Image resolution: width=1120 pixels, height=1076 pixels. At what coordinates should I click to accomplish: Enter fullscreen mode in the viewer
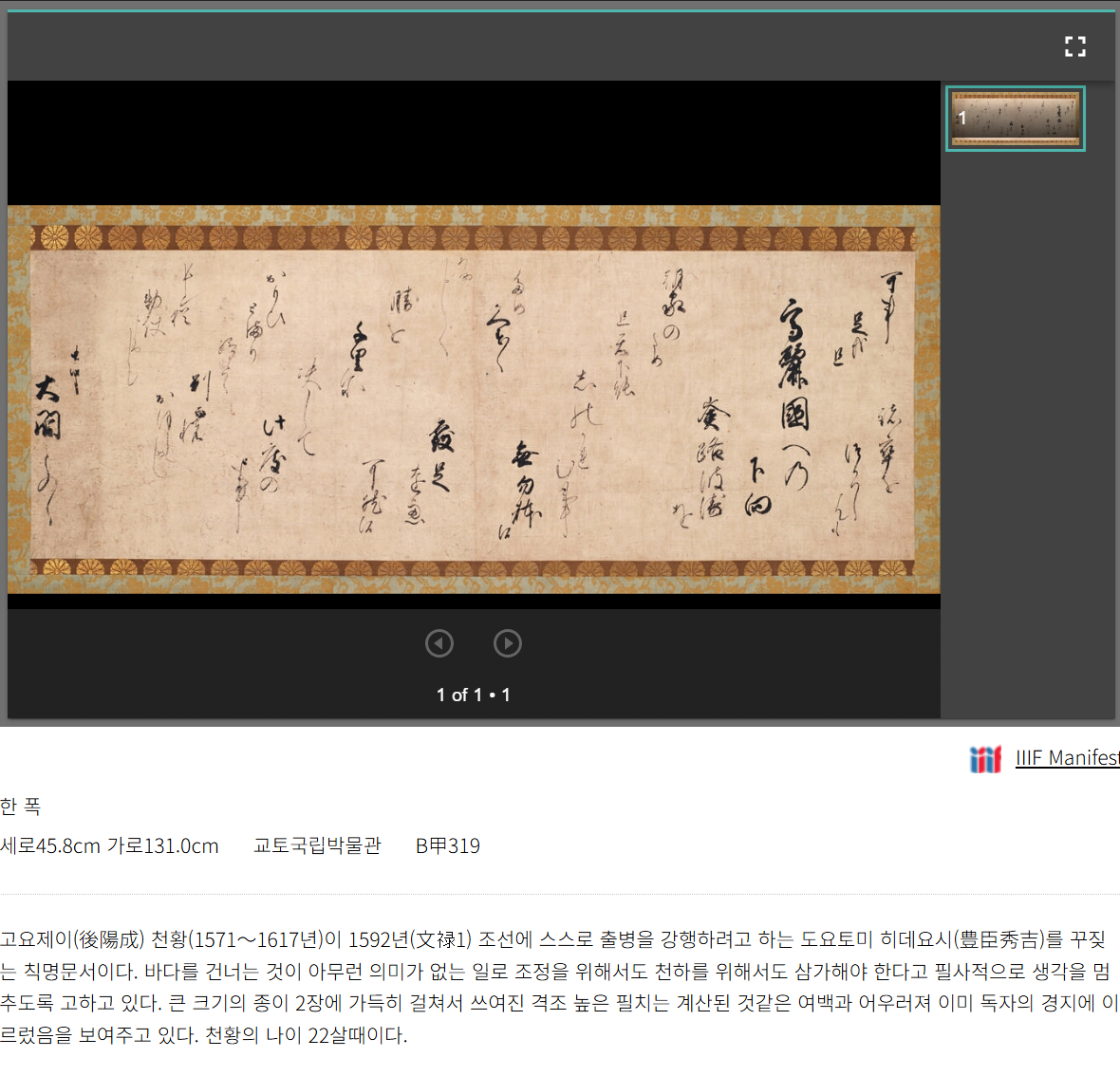point(1074,46)
